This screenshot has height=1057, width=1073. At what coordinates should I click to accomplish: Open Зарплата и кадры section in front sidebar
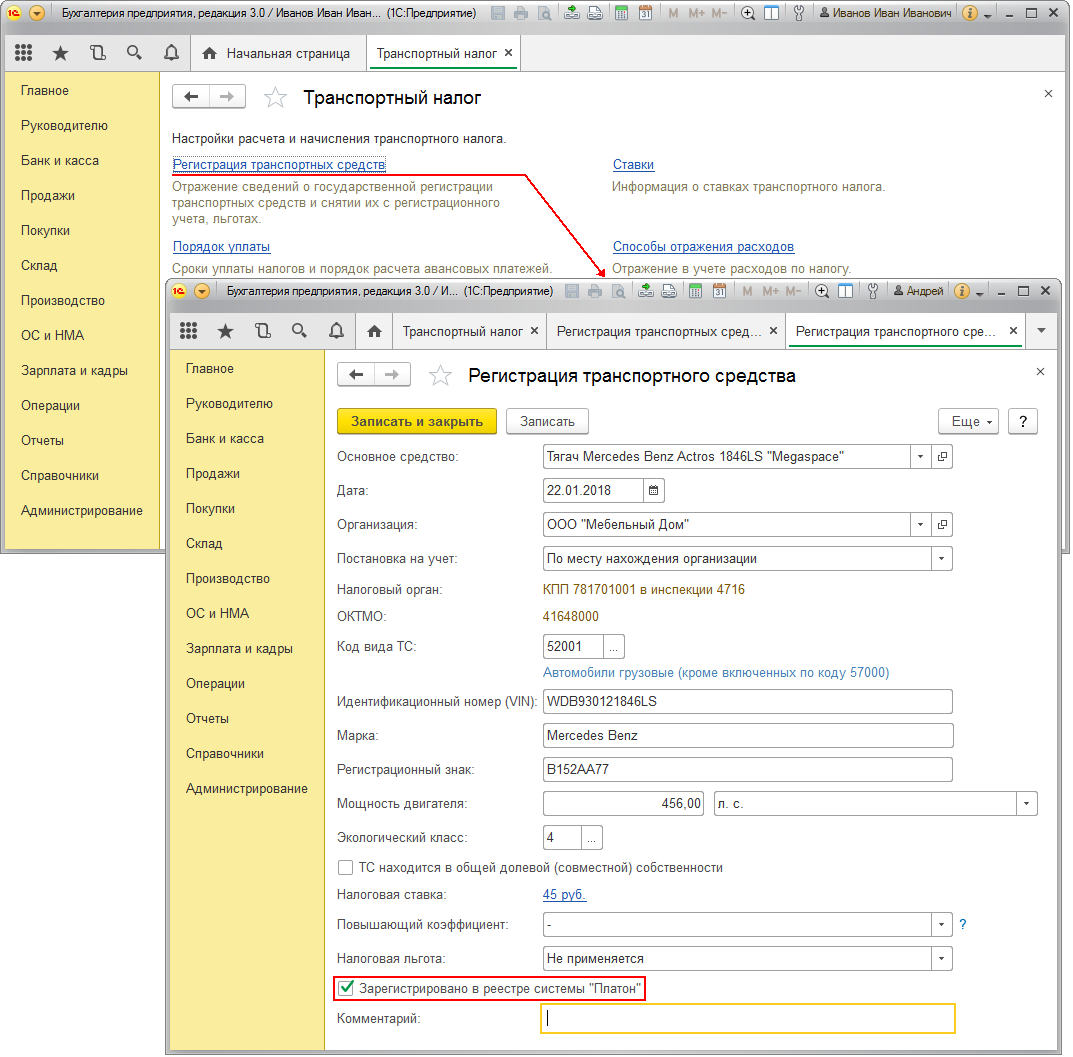pyautogui.click(x=239, y=648)
